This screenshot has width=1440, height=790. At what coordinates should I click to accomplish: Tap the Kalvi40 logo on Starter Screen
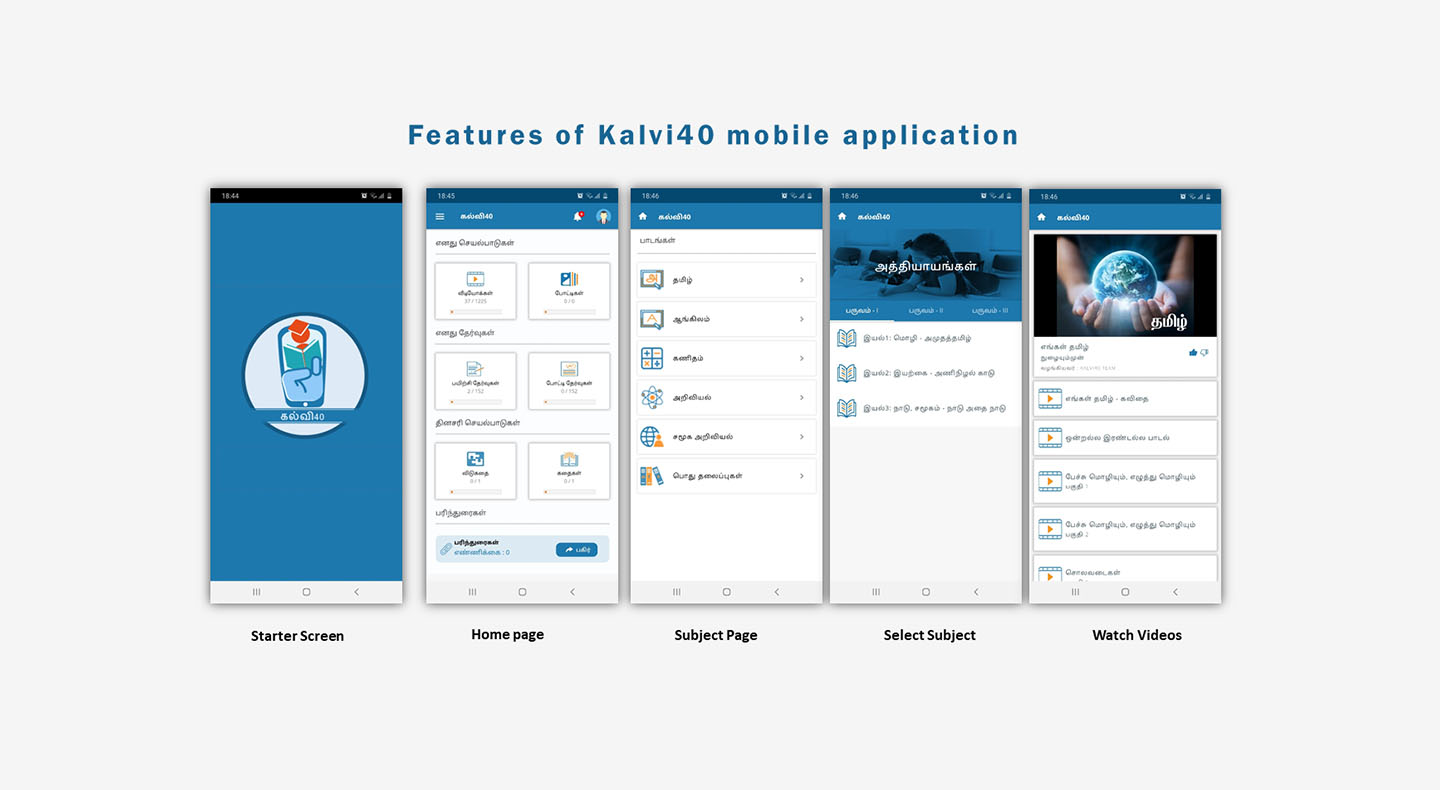304,375
